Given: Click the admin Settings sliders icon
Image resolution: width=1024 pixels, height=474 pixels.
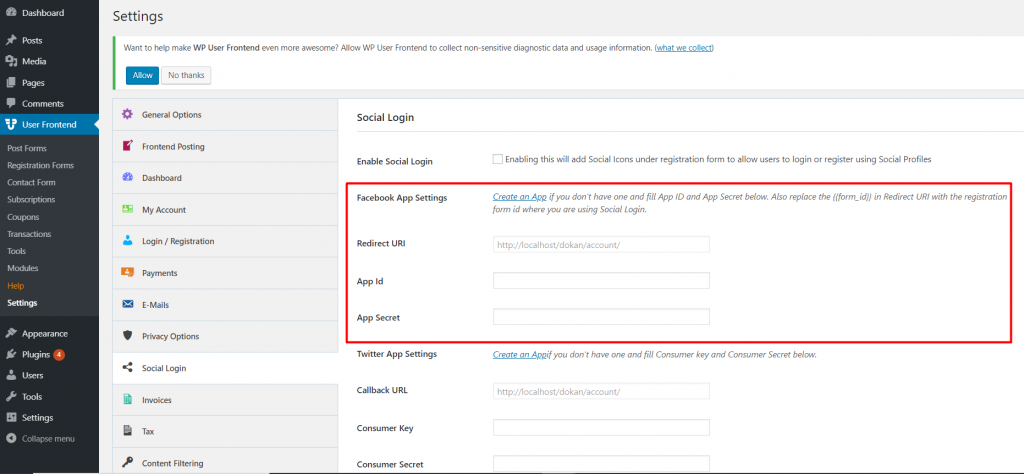Looking at the screenshot, I should click(10, 418).
